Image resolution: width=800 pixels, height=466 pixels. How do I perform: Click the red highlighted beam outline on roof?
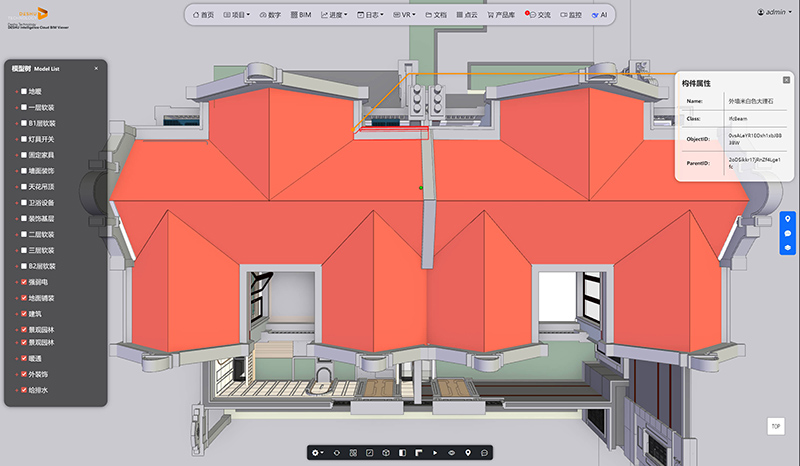[x=391, y=133]
